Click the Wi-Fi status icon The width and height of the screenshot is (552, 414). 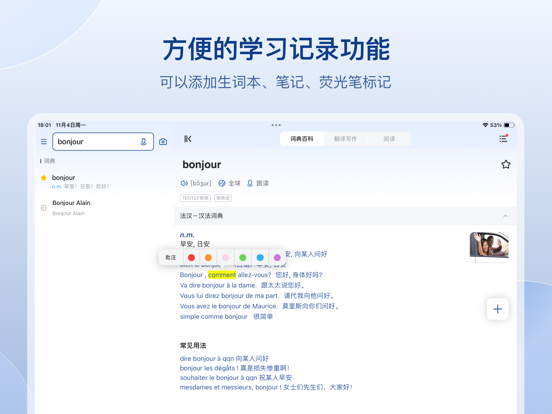[485, 125]
